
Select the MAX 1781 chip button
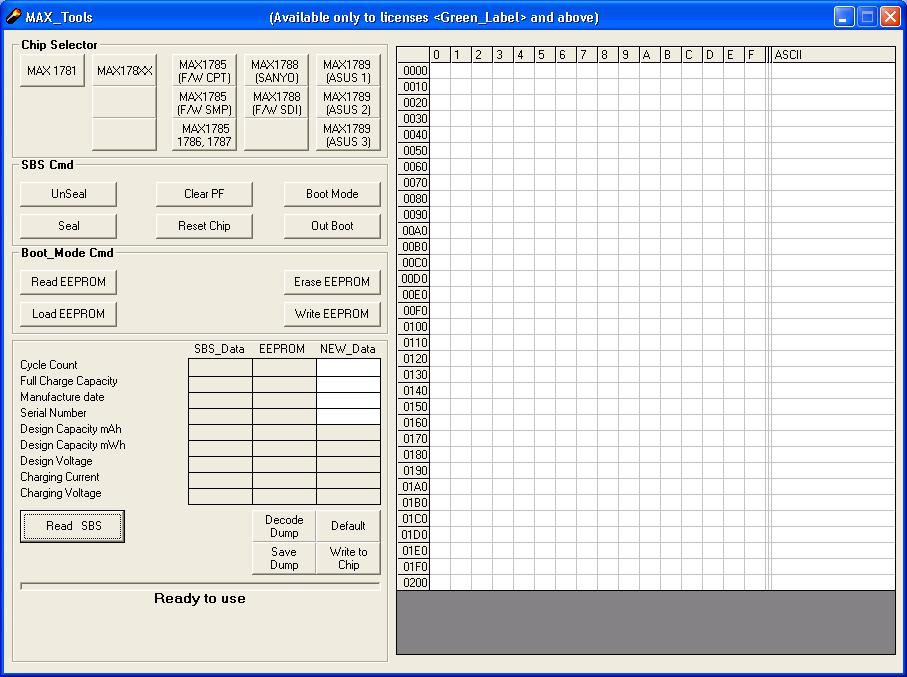click(52, 71)
